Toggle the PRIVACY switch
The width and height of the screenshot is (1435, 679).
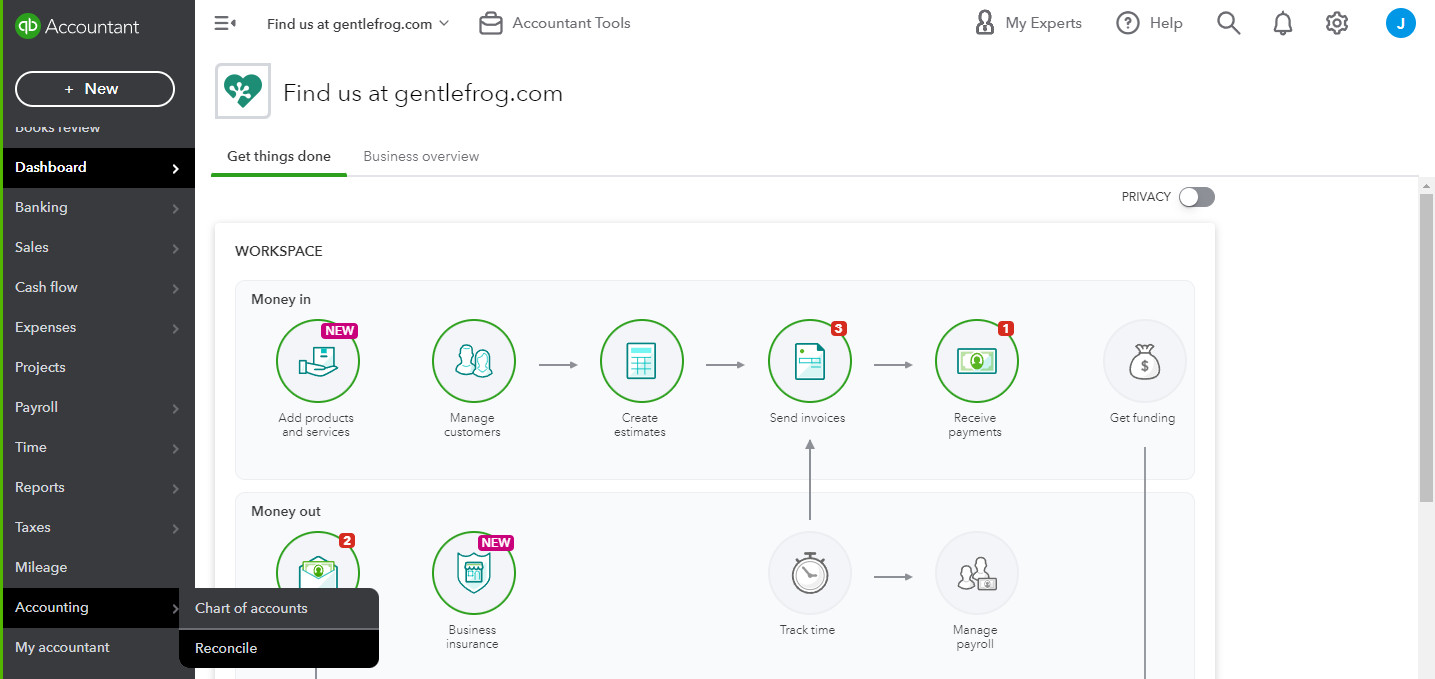pos(1196,197)
